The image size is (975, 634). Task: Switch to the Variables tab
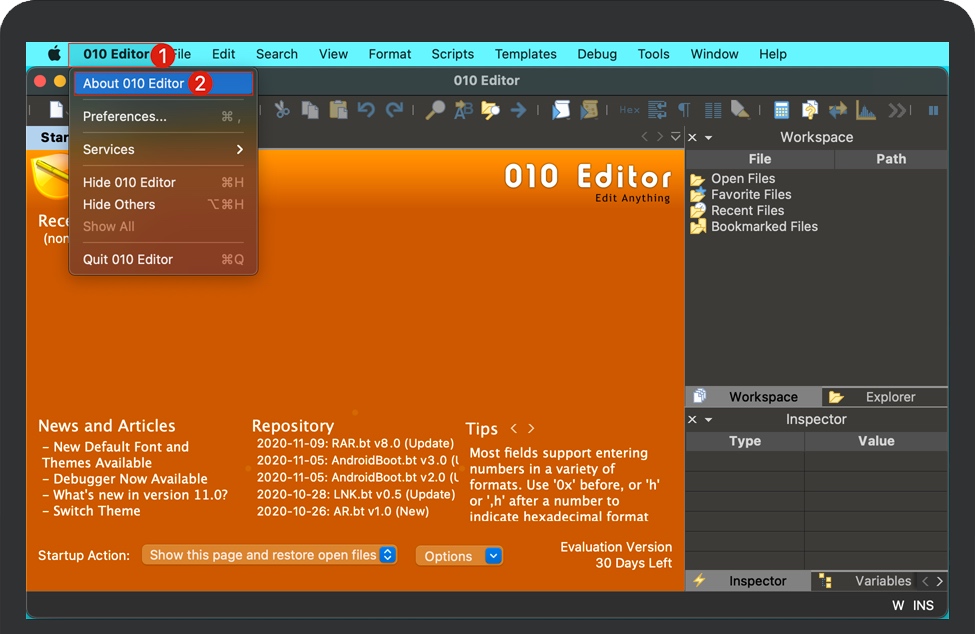(864, 581)
